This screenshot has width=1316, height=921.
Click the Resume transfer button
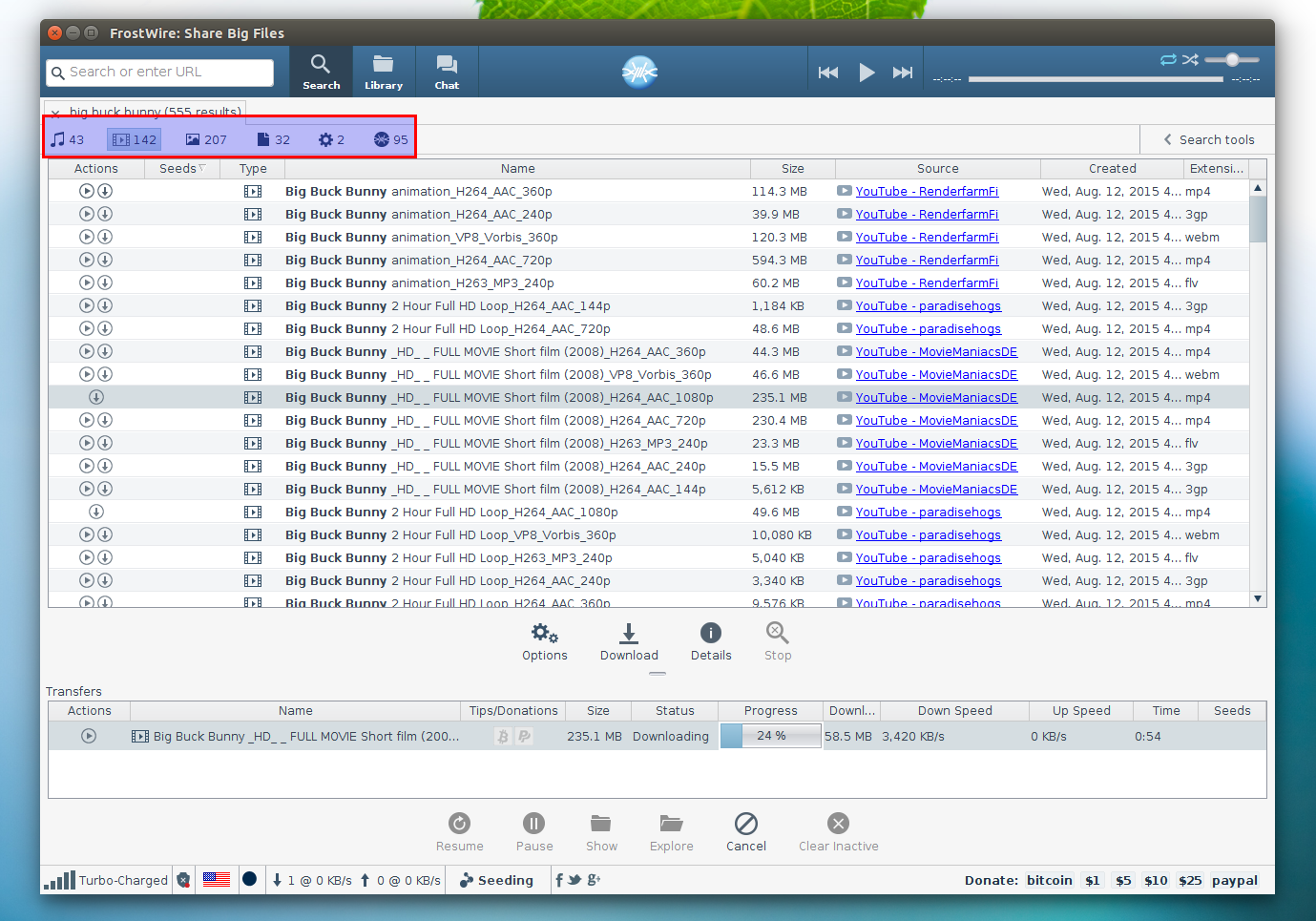pos(460,832)
